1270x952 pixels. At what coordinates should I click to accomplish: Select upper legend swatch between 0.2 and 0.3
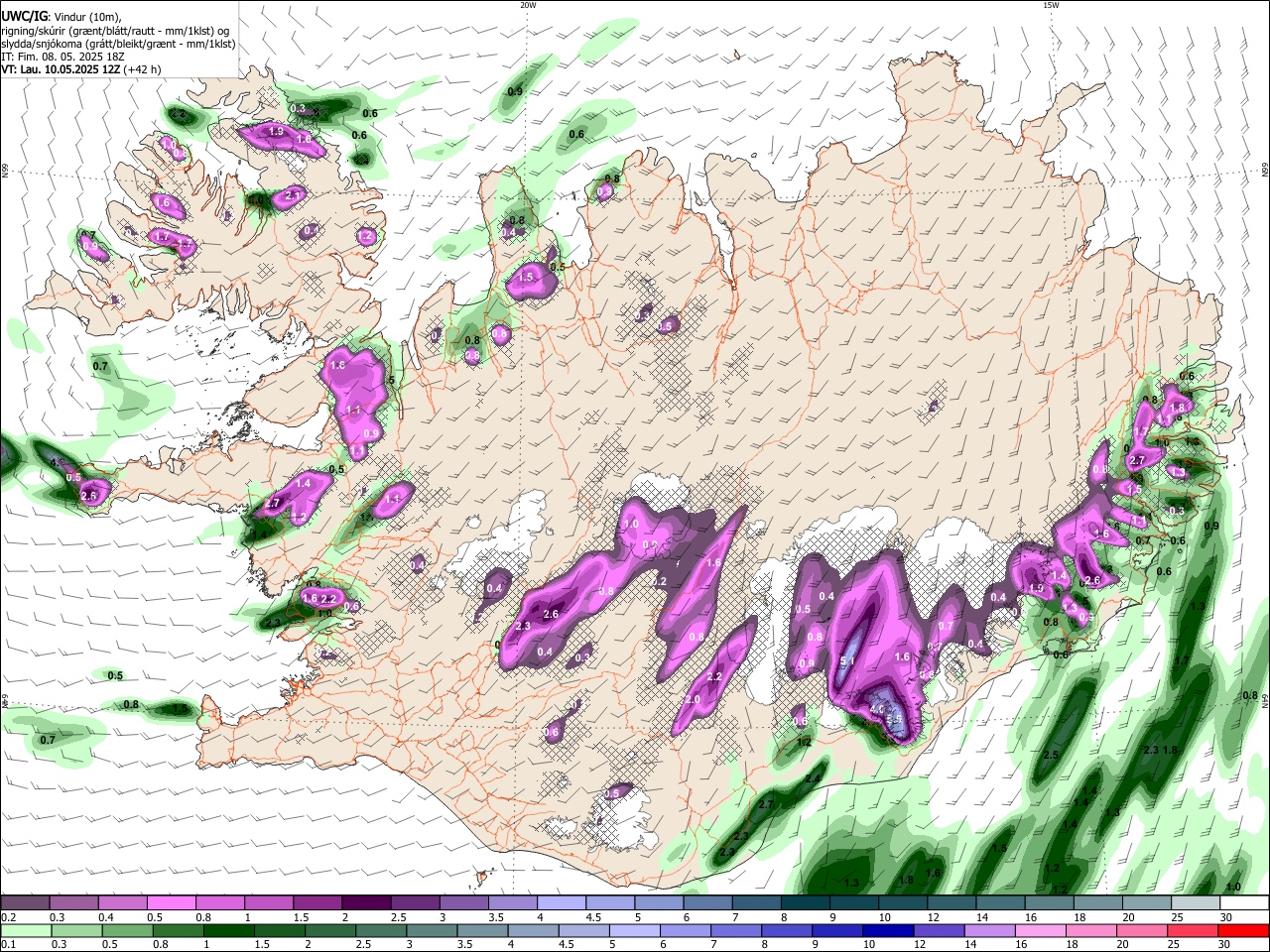point(25,903)
